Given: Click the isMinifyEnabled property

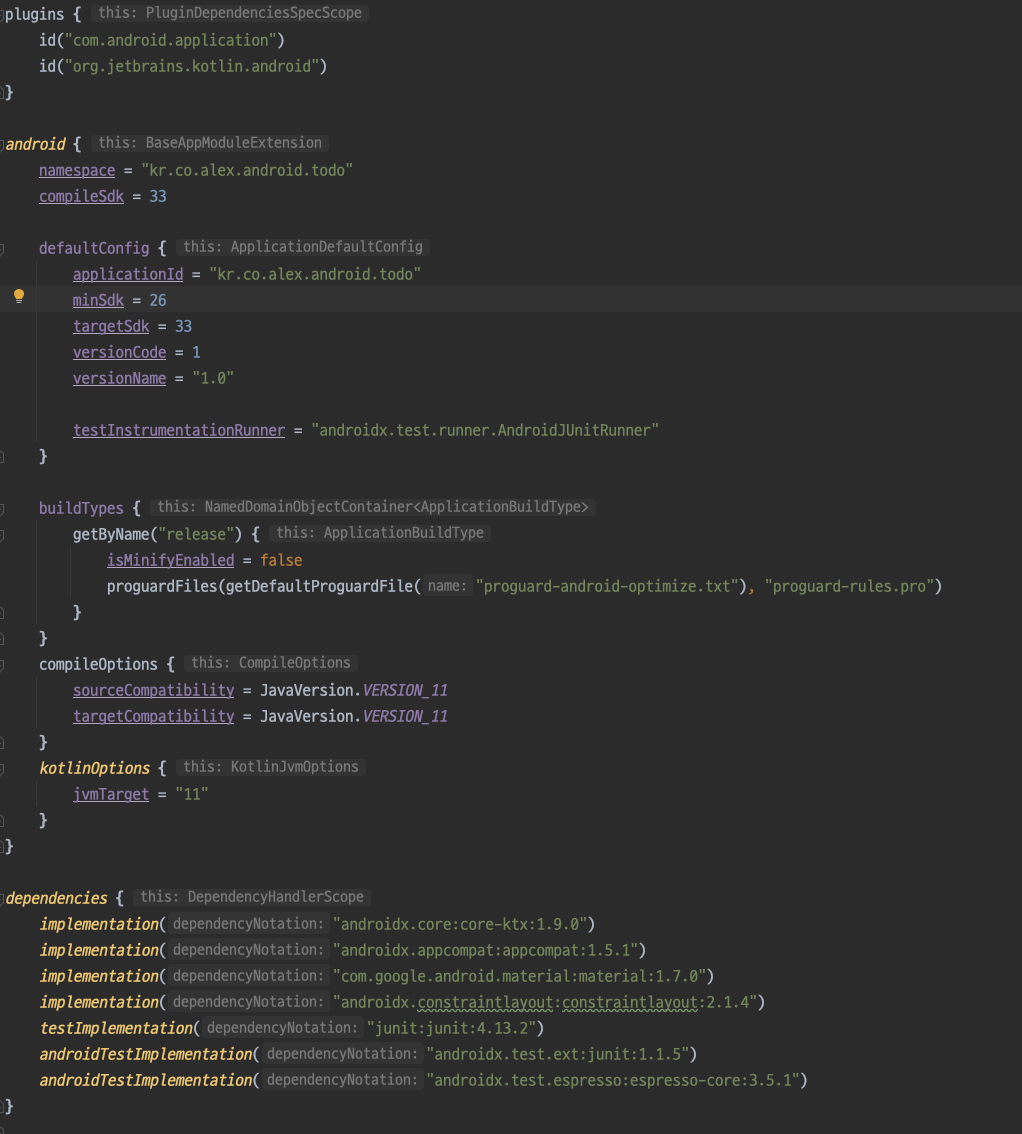Looking at the screenshot, I should [x=171, y=560].
